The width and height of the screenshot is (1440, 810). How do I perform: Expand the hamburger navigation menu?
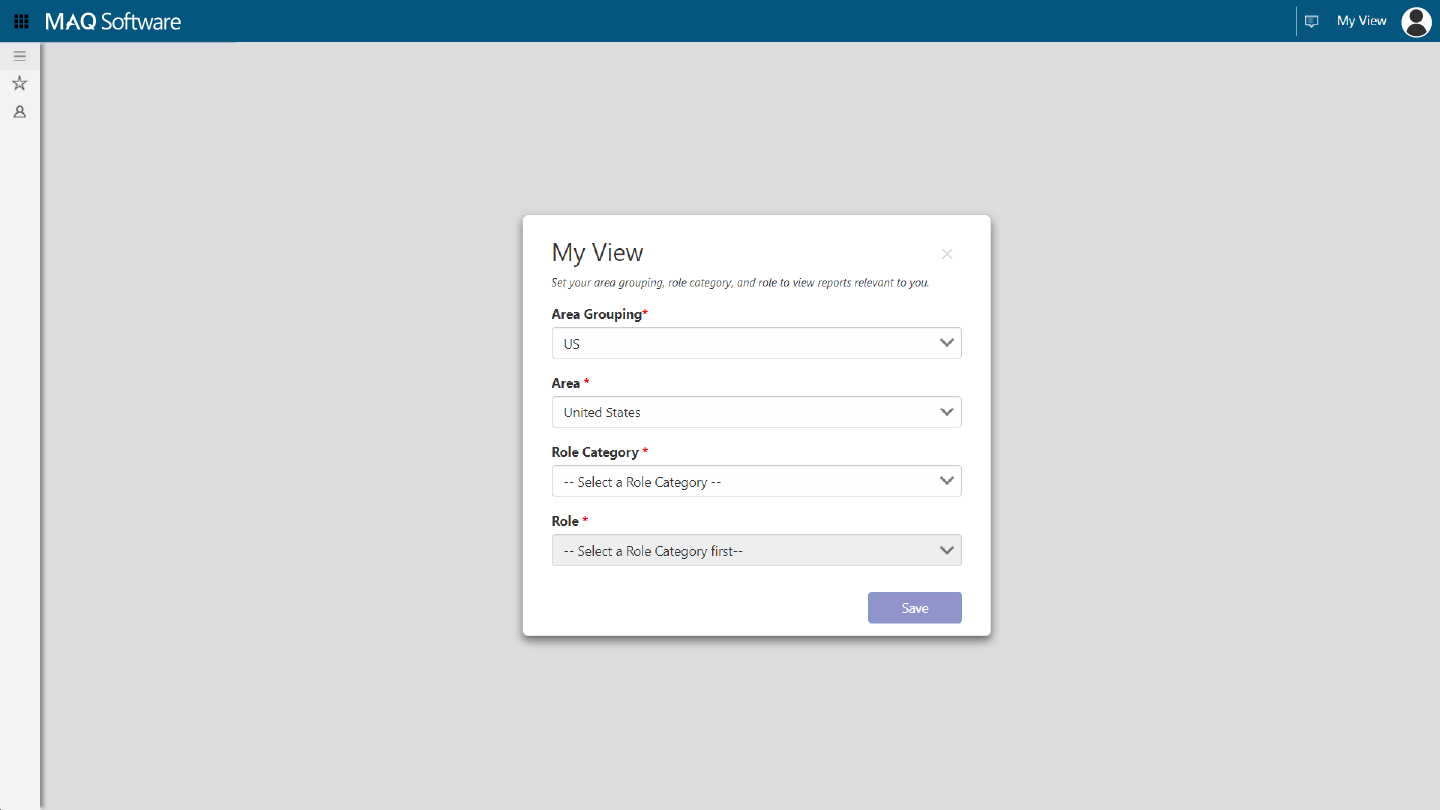[x=19, y=56]
